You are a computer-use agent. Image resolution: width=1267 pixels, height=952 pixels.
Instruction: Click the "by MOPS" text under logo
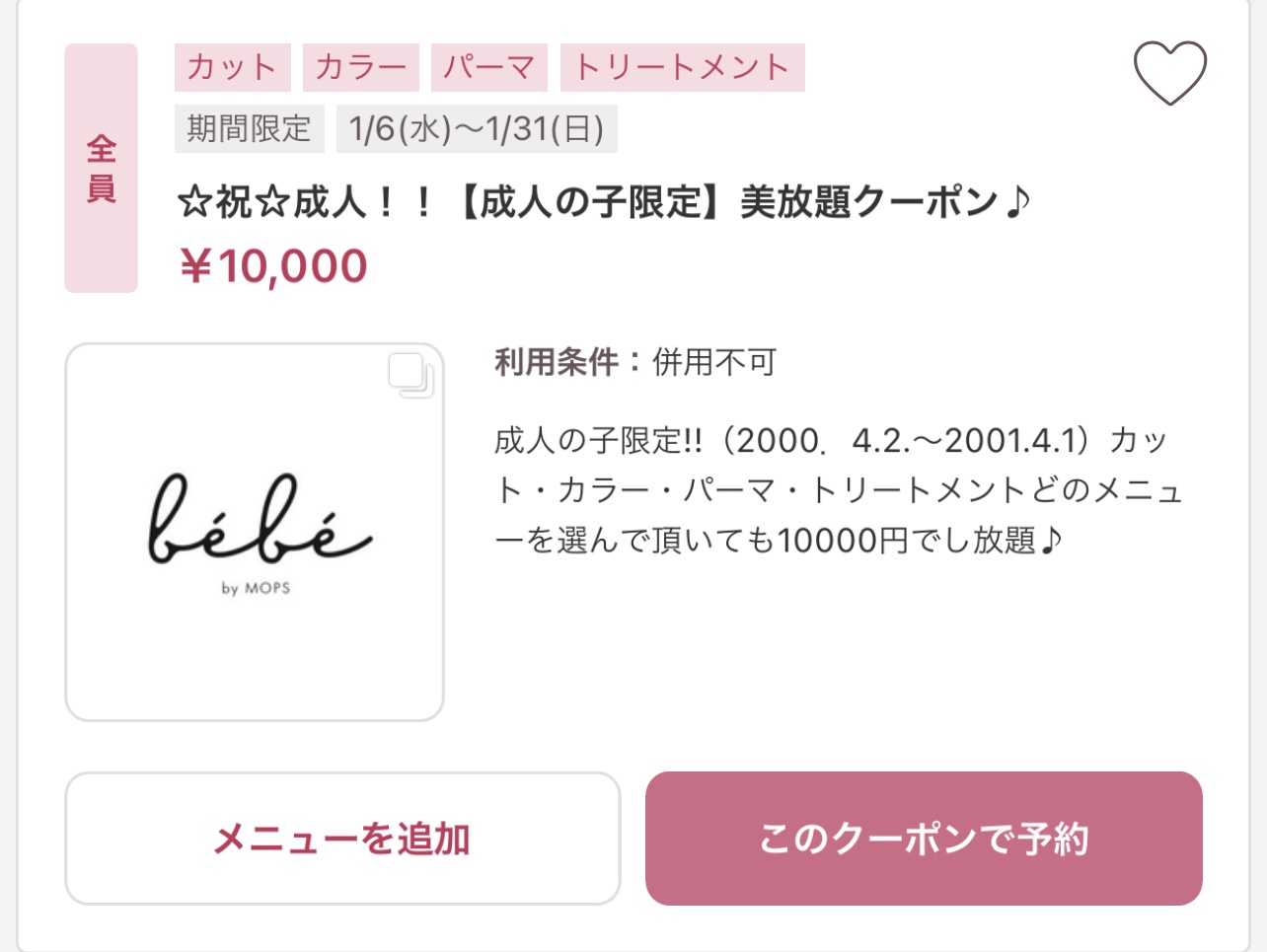coord(256,588)
